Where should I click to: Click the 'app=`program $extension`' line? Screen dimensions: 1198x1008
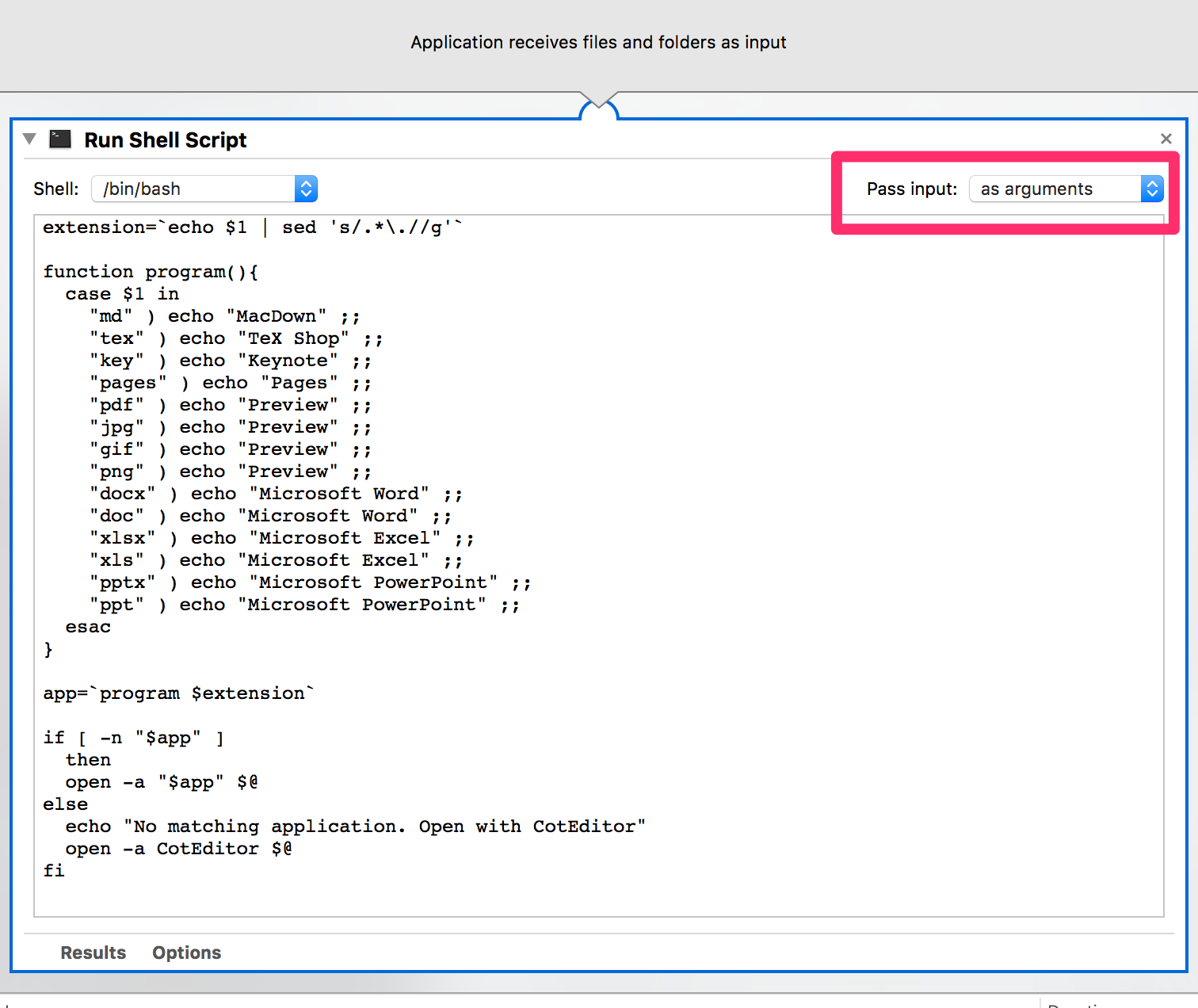click(x=179, y=693)
